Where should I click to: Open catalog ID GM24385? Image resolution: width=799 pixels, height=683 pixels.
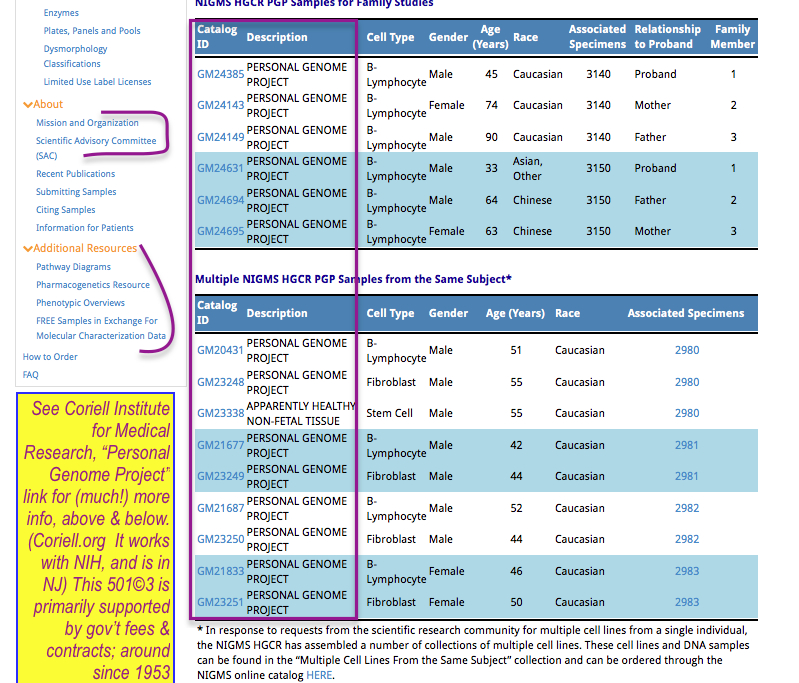pyautogui.click(x=220, y=74)
